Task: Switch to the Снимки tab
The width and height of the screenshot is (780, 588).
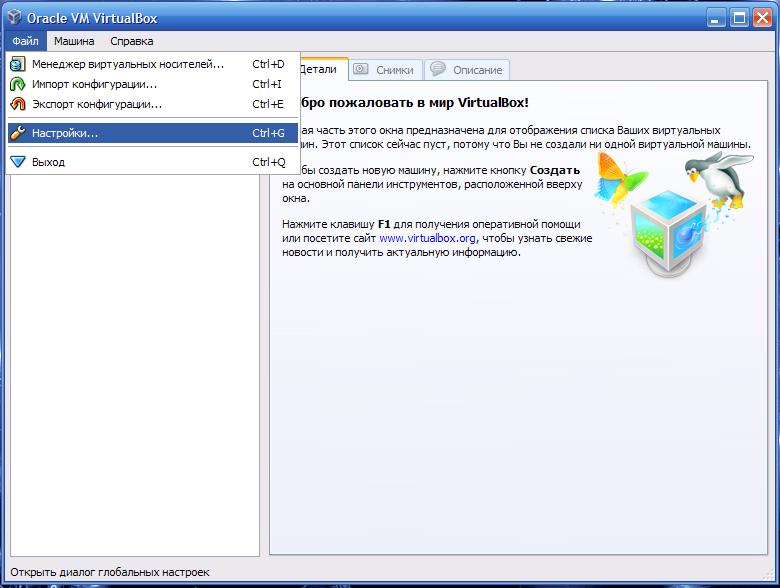Action: point(386,70)
